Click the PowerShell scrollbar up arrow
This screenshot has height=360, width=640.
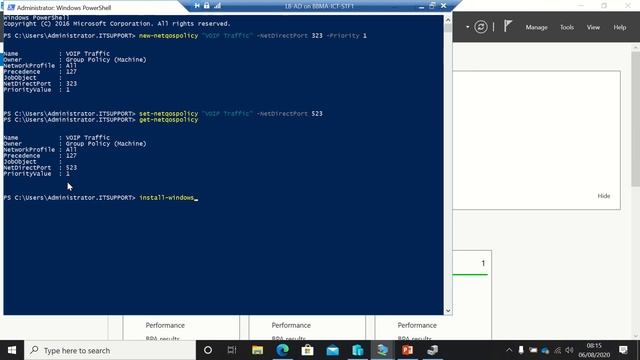[448, 20]
